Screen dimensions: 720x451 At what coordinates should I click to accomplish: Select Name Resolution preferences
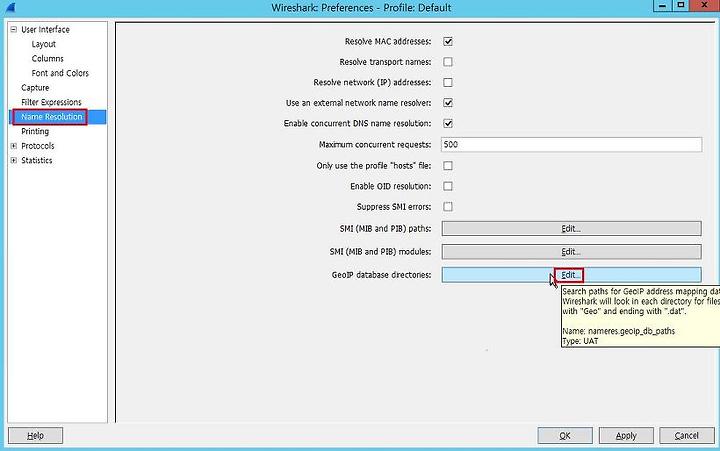click(51, 117)
